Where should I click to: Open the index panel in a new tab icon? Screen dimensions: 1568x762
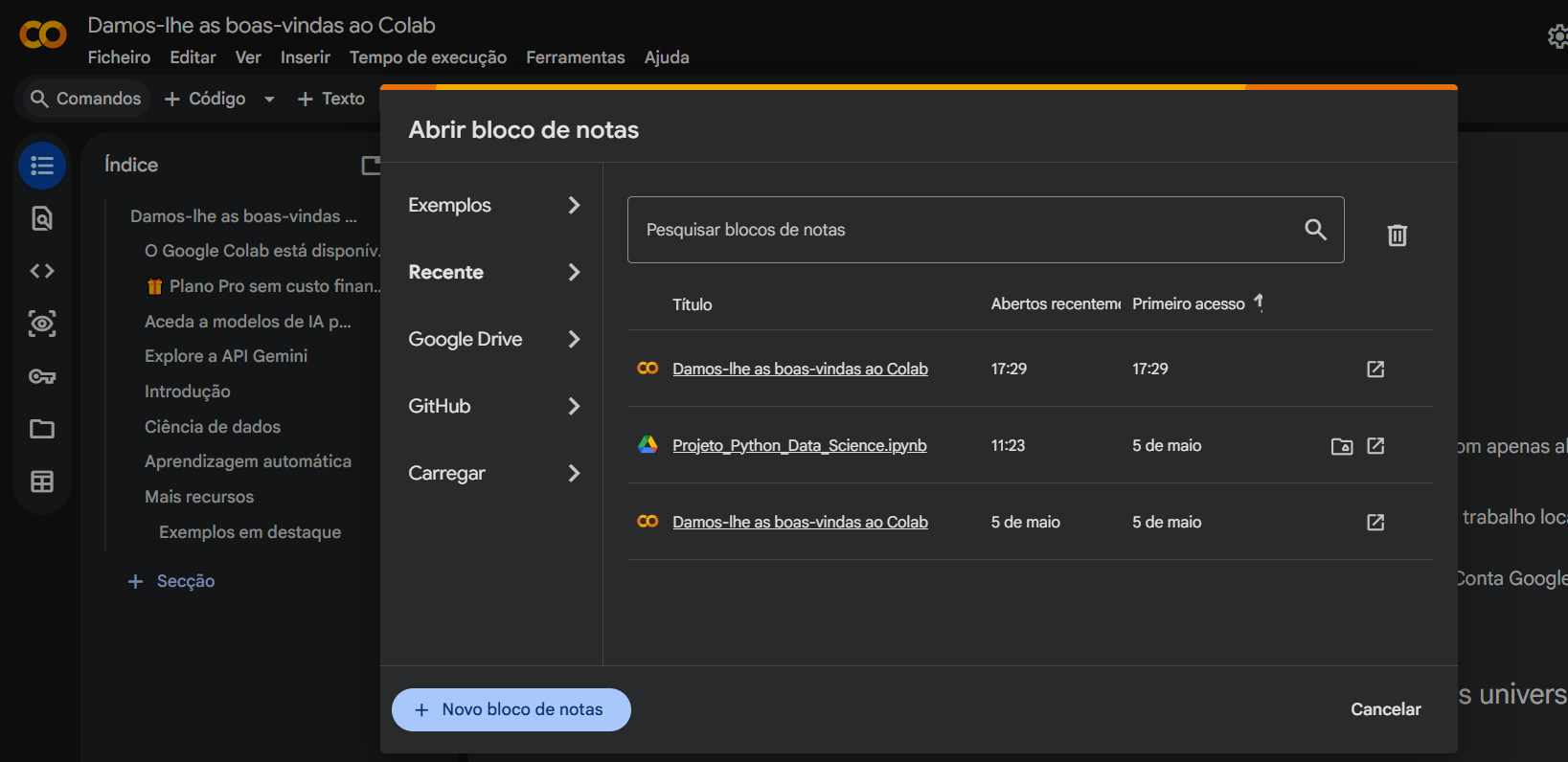(371, 166)
